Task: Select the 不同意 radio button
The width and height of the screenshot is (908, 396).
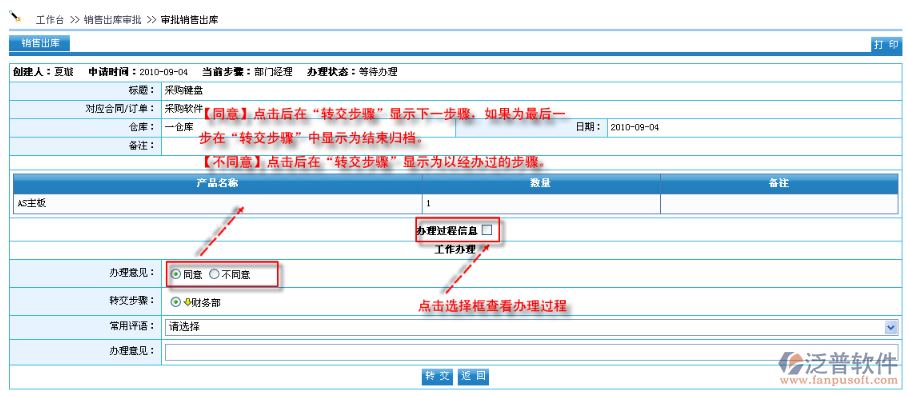Action: [x=214, y=274]
